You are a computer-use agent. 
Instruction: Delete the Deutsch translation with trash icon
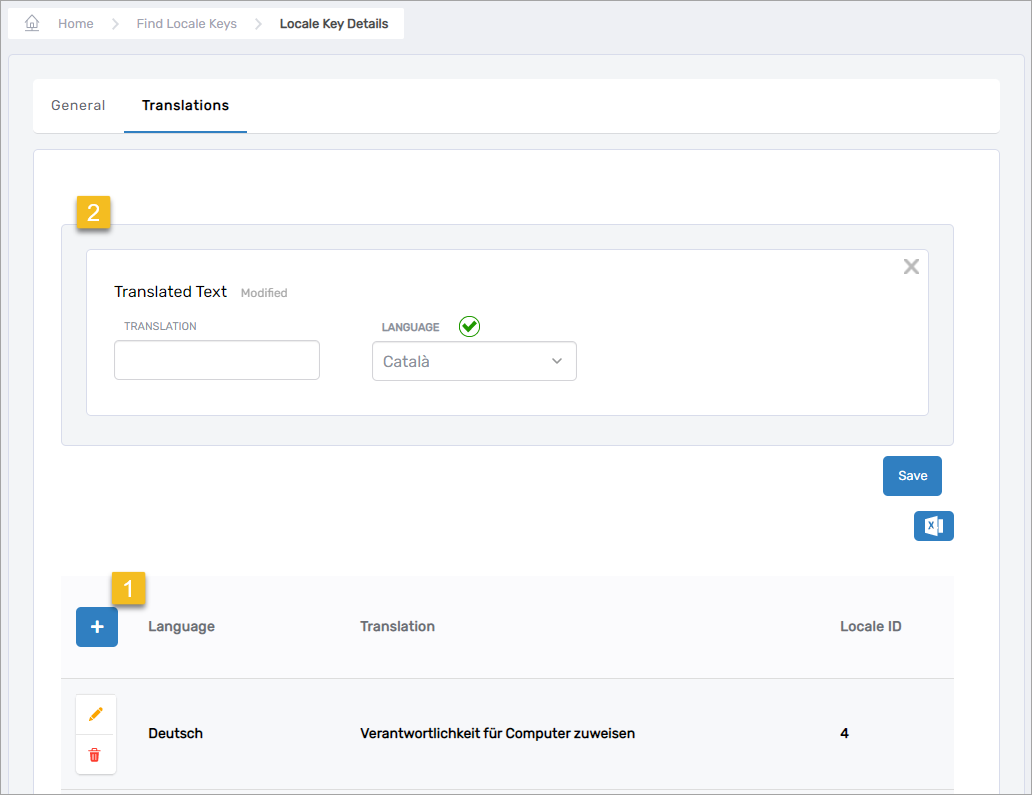96,755
